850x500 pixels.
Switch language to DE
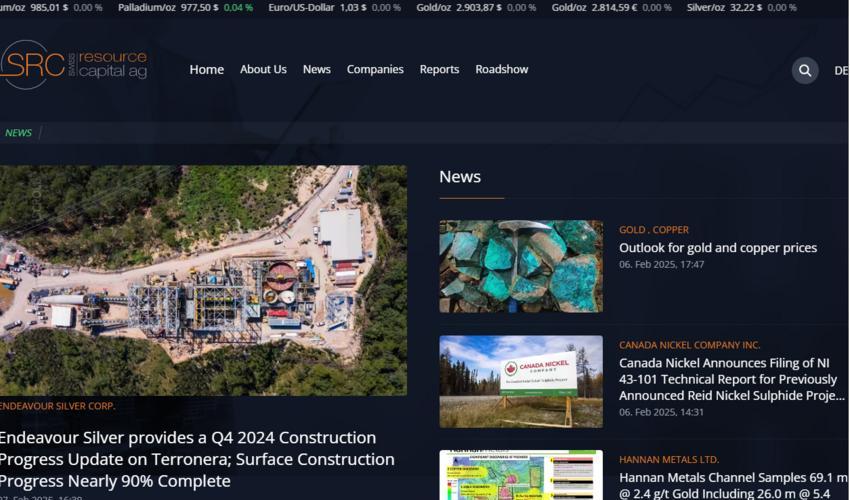pos(841,71)
